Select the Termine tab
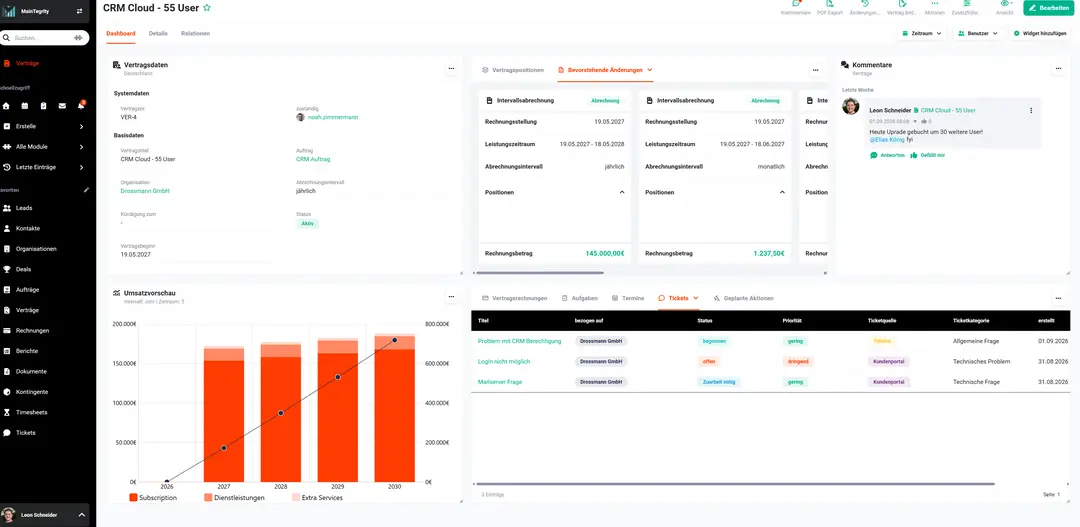 pyautogui.click(x=627, y=298)
